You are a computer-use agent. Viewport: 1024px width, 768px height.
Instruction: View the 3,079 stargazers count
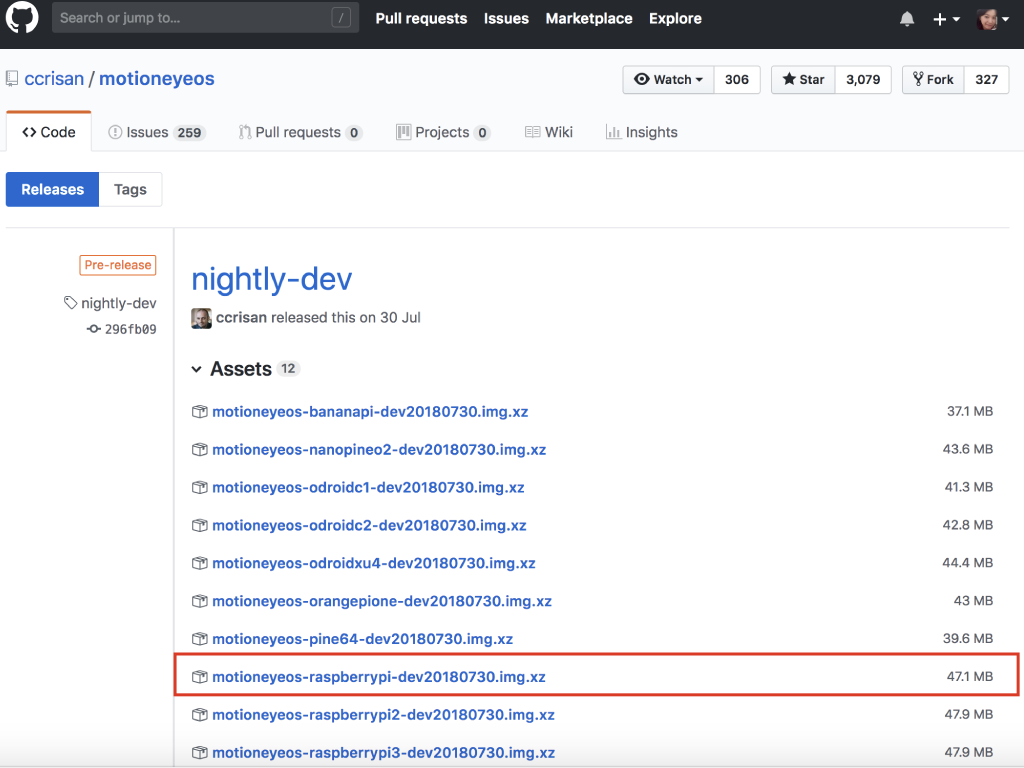pos(863,80)
